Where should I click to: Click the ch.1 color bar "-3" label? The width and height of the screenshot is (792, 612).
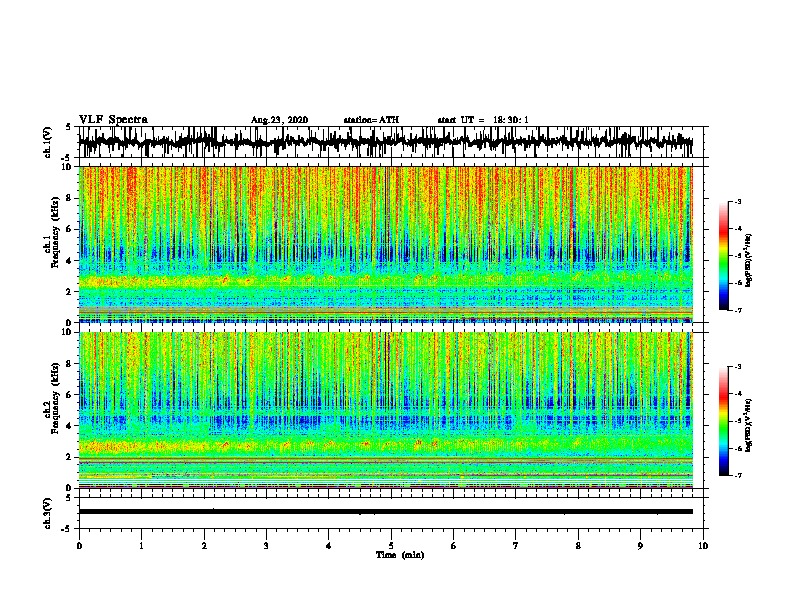[x=737, y=201]
